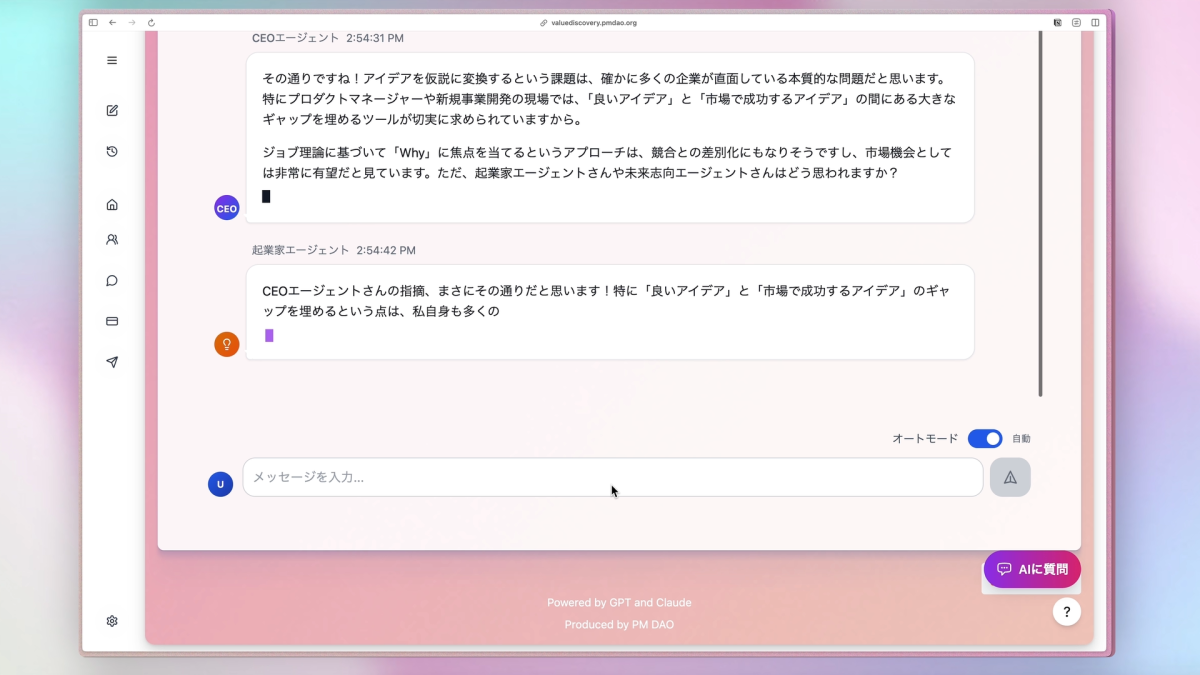Click the message send button

1010,478
